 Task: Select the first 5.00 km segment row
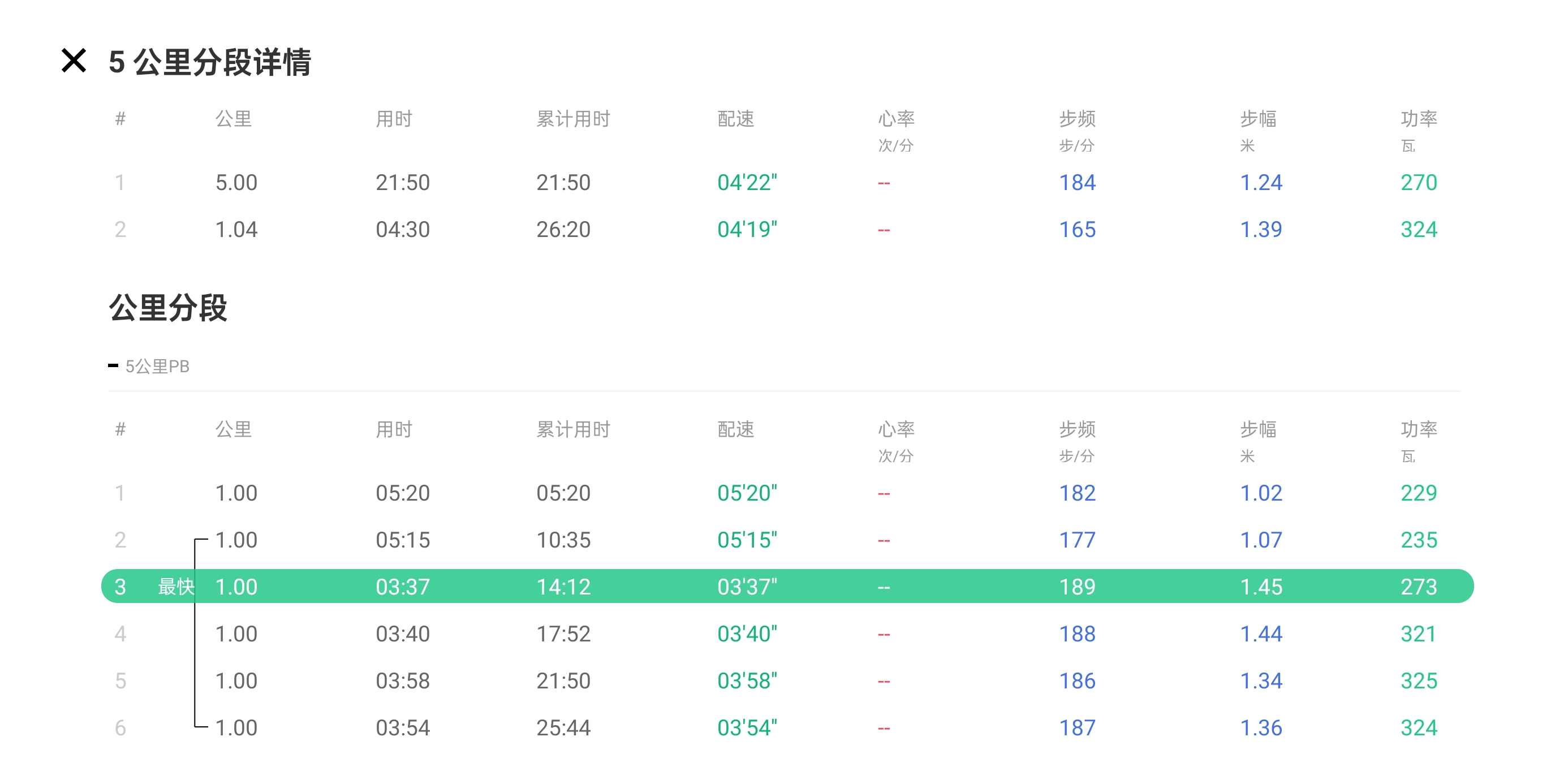click(236, 183)
